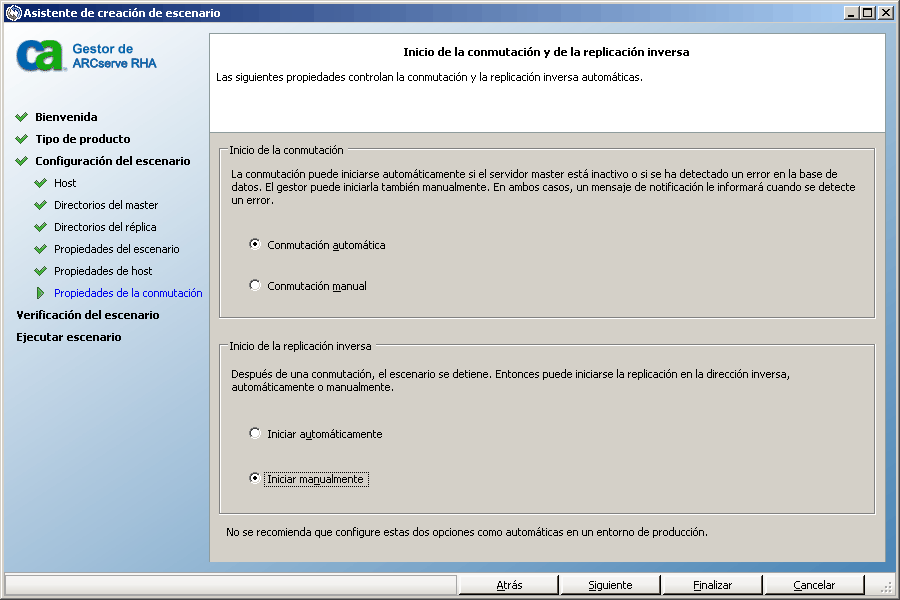Image resolution: width=900 pixels, height=600 pixels.
Task: Click the green arrow beside Propiedades de la conmutación
Action: click(x=40, y=293)
